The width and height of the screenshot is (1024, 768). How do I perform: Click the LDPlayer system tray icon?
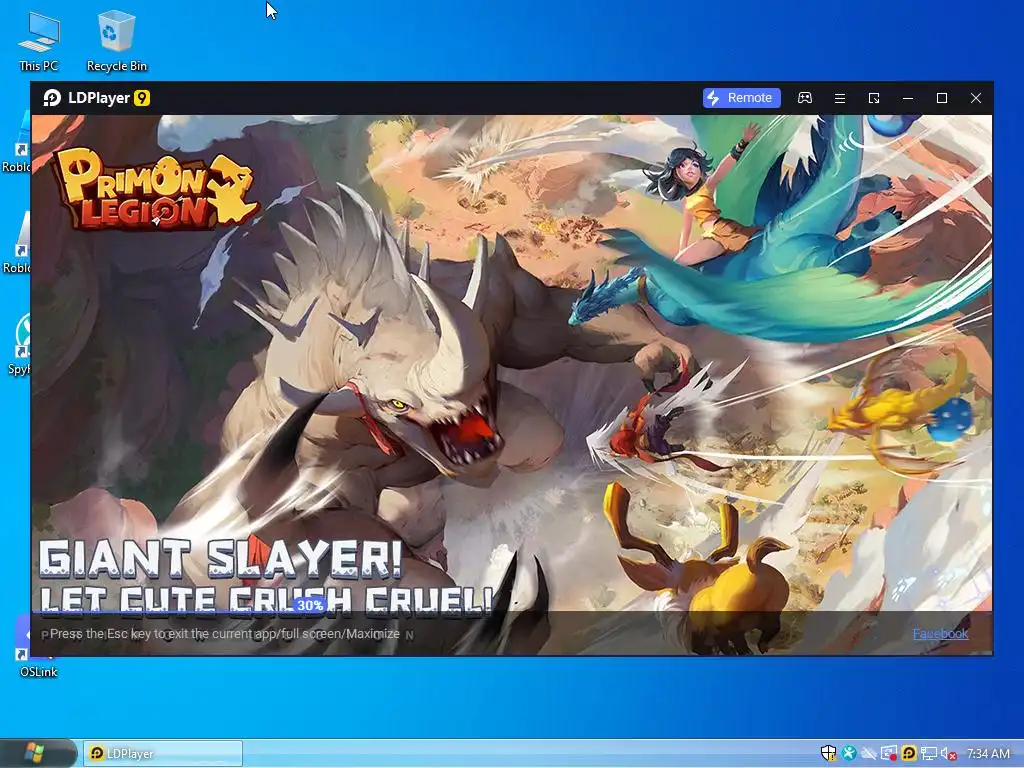(908, 754)
